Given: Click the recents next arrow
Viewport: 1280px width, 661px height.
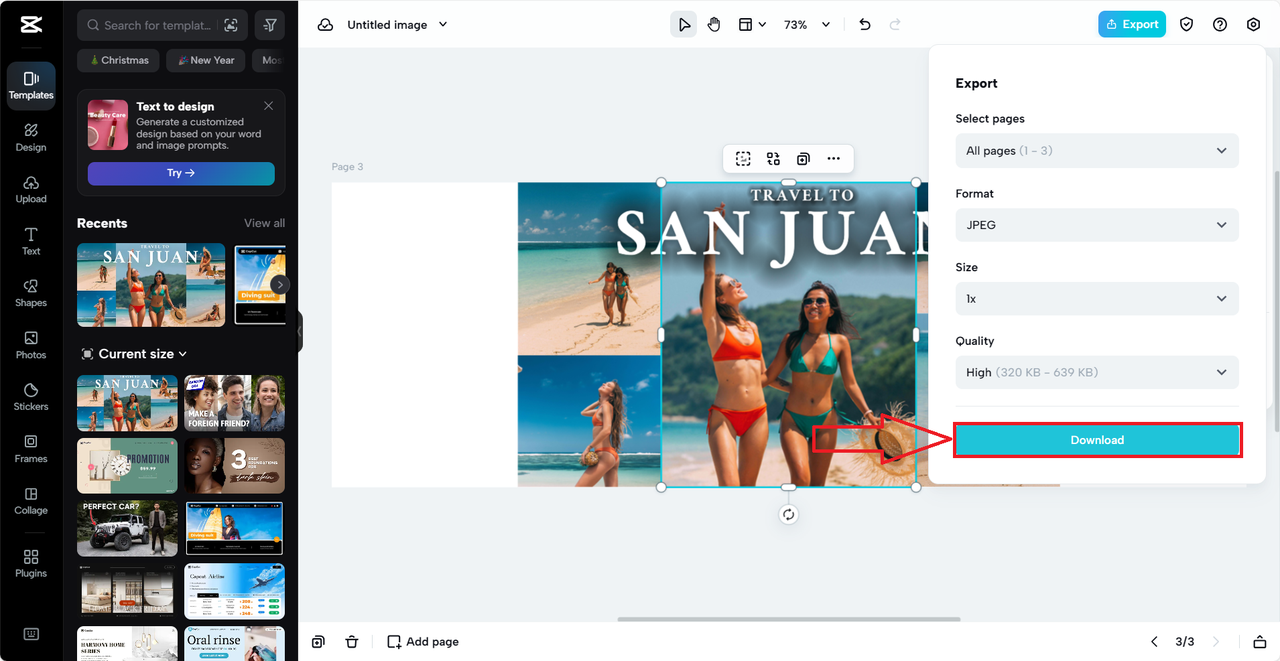Looking at the screenshot, I should (280, 285).
